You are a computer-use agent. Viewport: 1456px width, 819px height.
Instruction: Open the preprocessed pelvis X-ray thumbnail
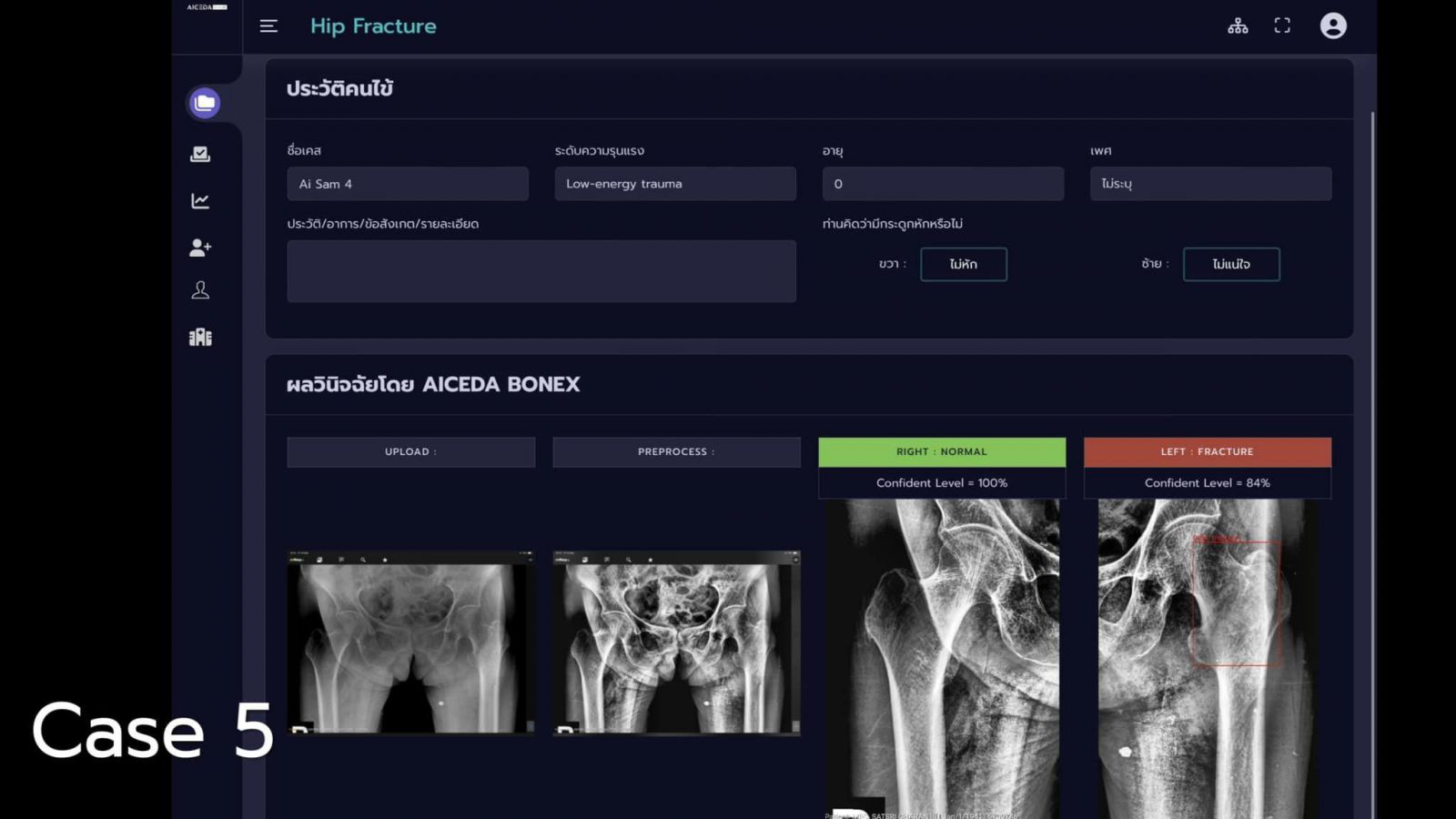click(676, 642)
